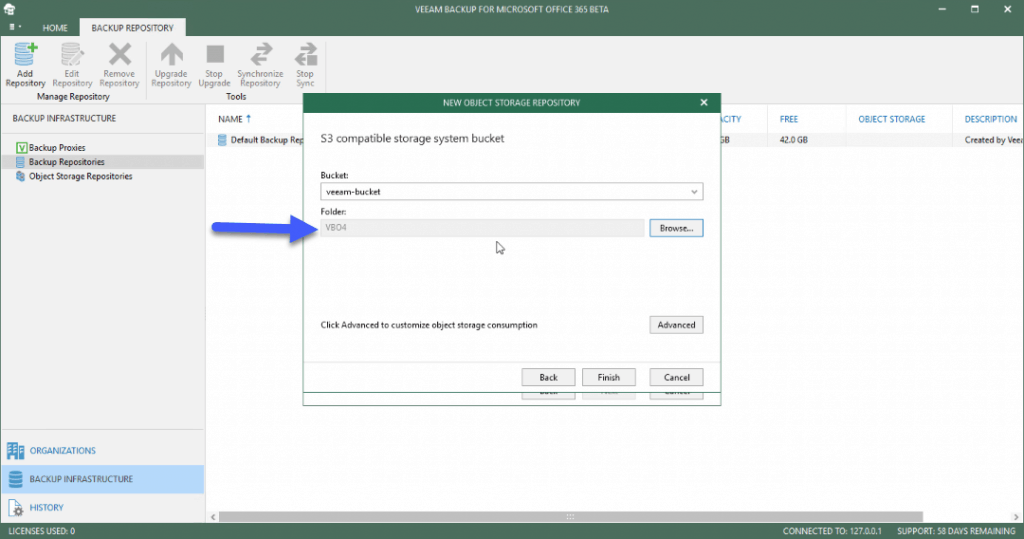Click the Connected To status text
Screen dimensions: 1024x539
(x=832, y=531)
